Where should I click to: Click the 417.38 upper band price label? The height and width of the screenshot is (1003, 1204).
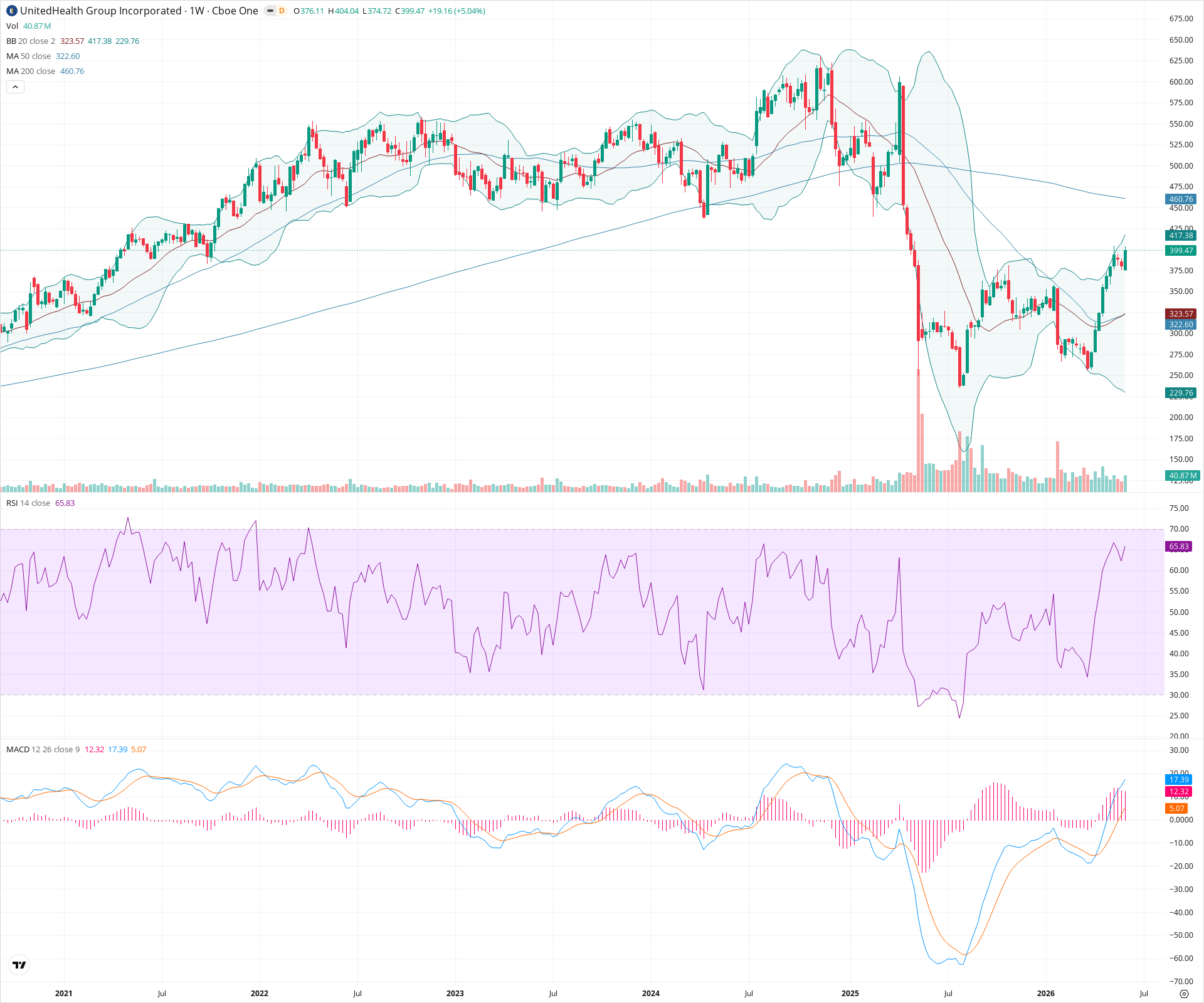point(1181,236)
